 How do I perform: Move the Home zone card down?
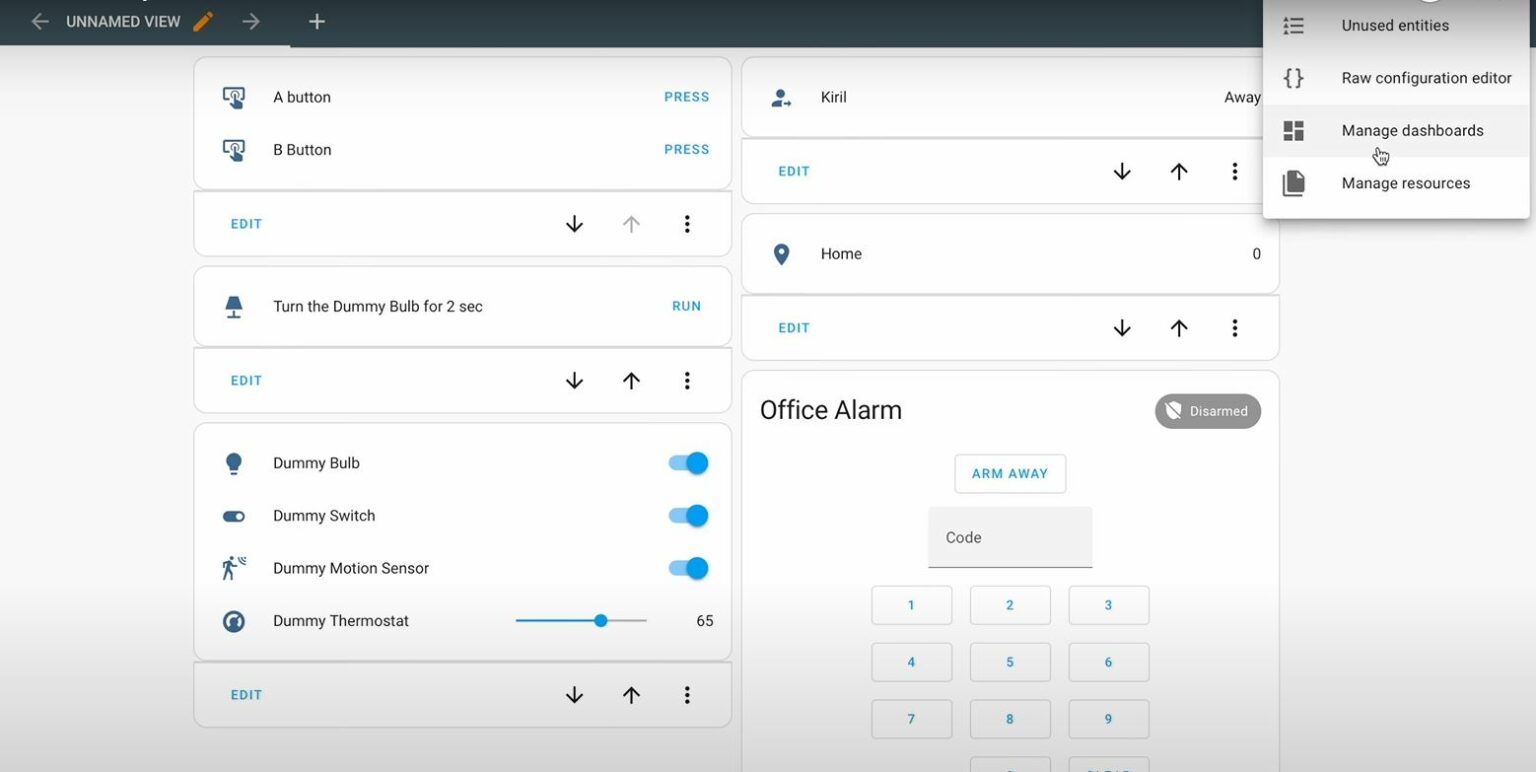(1122, 328)
